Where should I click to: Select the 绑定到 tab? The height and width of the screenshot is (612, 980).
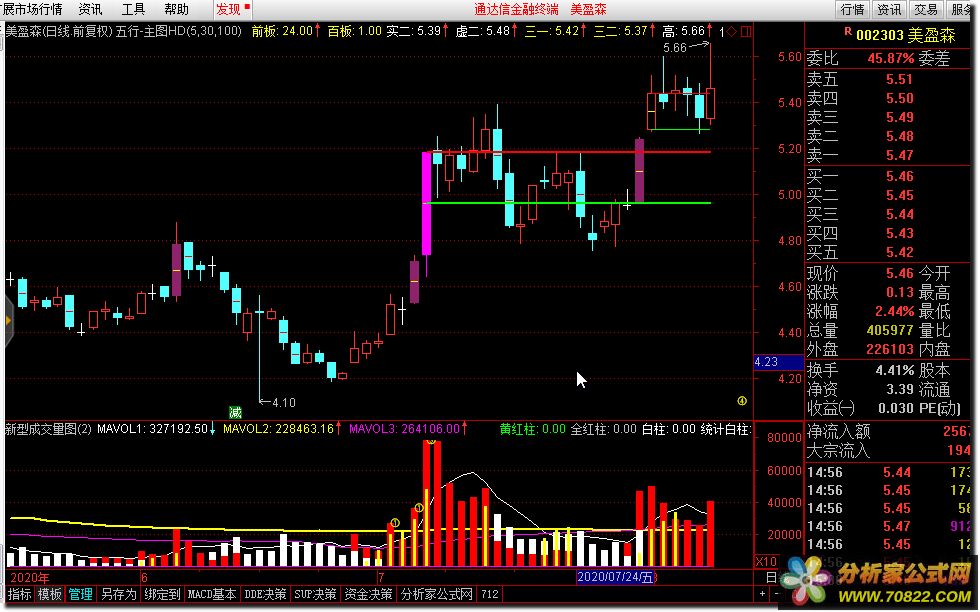coord(162,594)
